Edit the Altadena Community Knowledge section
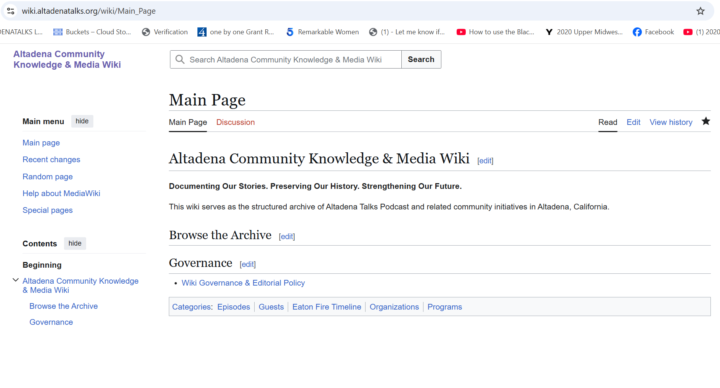Image resolution: width=720 pixels, height=388 pixels. coord(485,161)
